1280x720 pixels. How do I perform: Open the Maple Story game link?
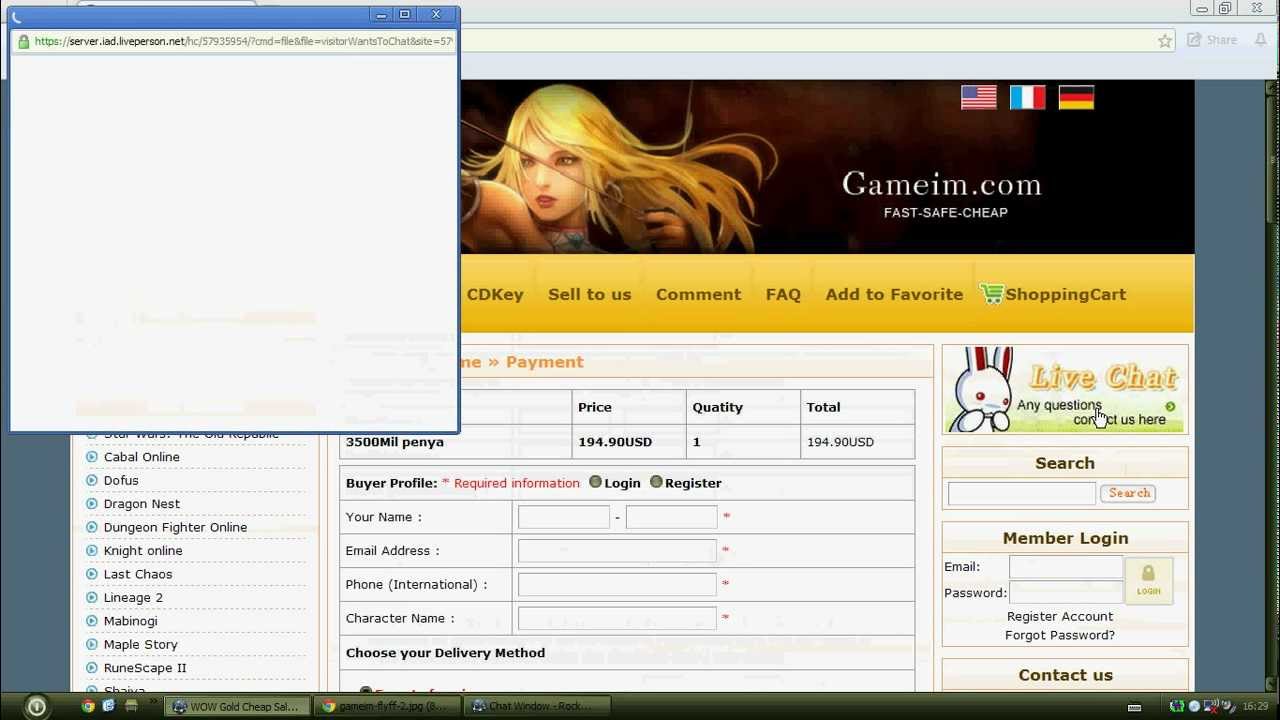[x=141, y=644]
